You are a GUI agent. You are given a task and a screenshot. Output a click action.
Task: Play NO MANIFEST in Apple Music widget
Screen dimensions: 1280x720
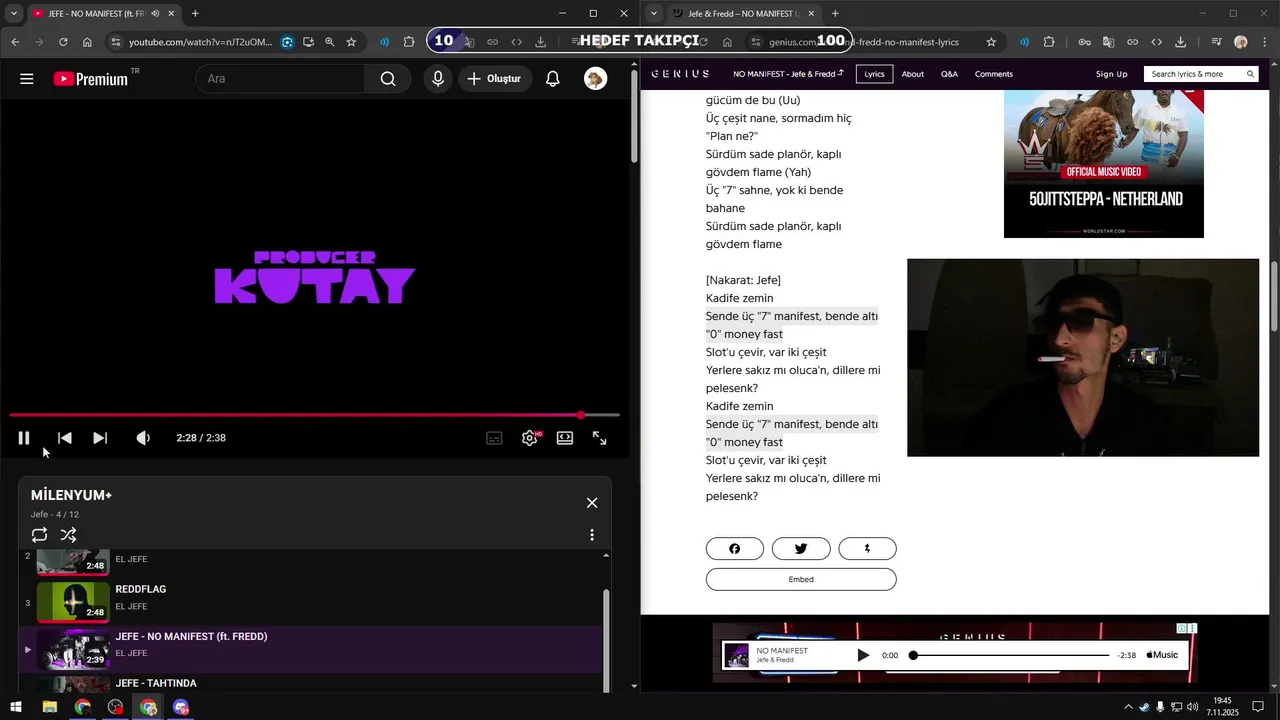pyautogui.click(x=863, y=656)
